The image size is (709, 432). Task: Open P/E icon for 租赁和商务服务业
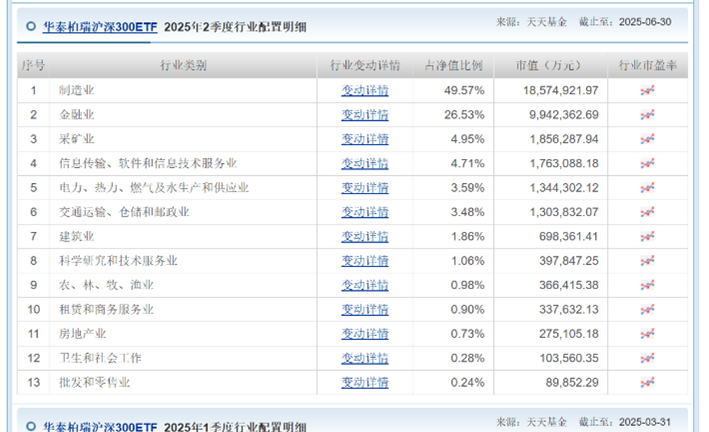pos(647,309)
